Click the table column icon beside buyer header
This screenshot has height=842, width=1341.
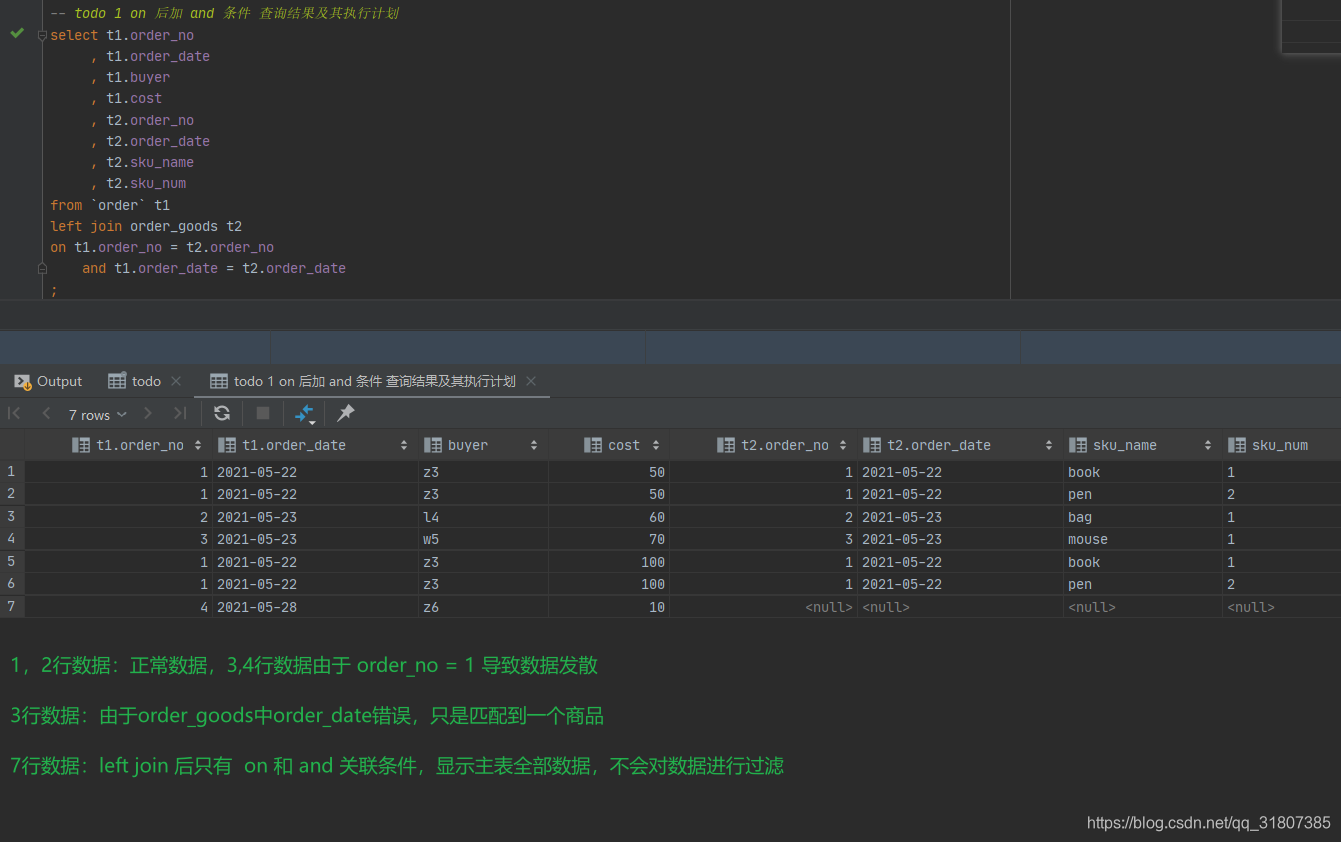[x=432, y=445]
